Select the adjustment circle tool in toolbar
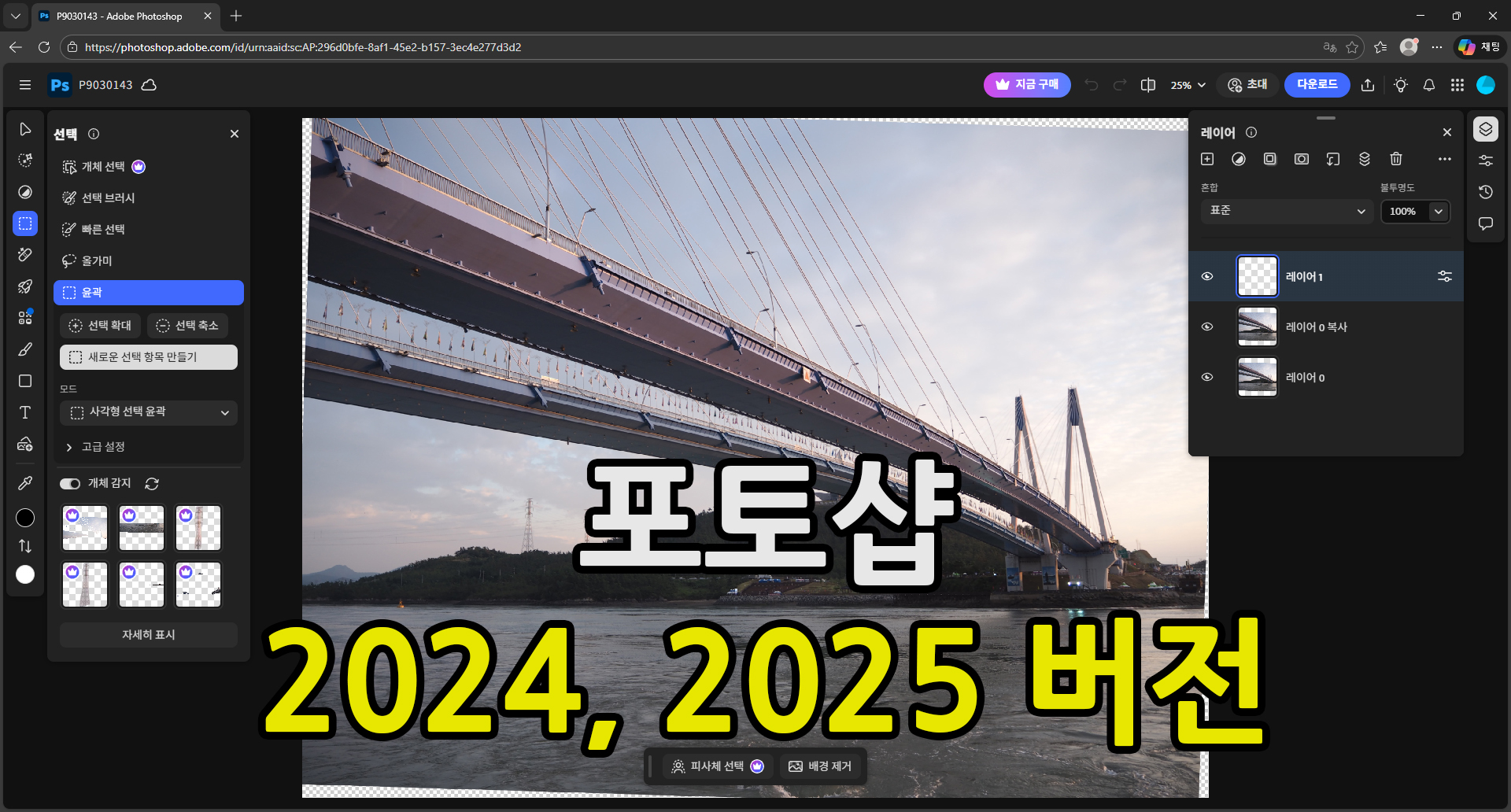This screenshot has width=1511, height=812. (x=25, y=192)
